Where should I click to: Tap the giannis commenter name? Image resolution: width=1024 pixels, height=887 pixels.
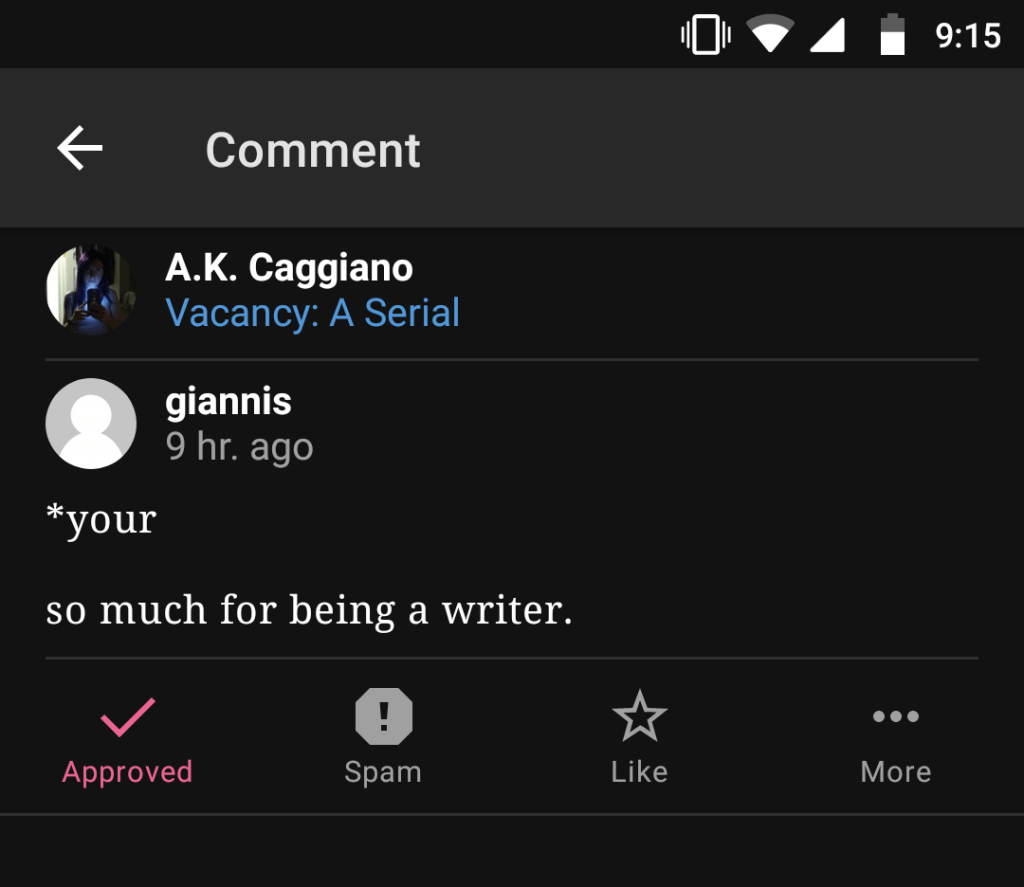coord(228,402)
